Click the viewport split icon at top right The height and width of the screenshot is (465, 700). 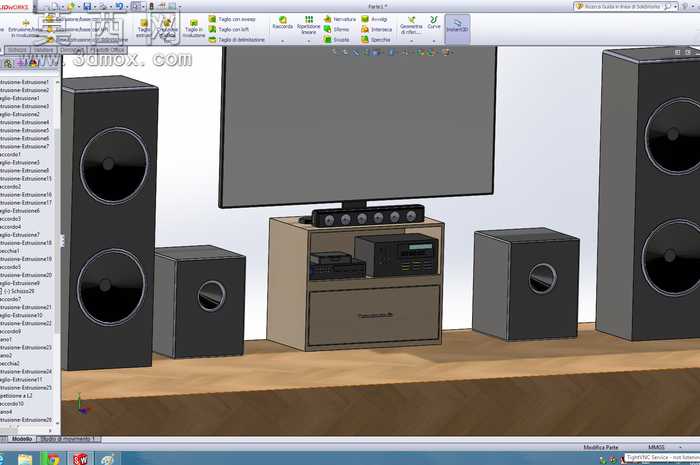click(x=678, y=52)
